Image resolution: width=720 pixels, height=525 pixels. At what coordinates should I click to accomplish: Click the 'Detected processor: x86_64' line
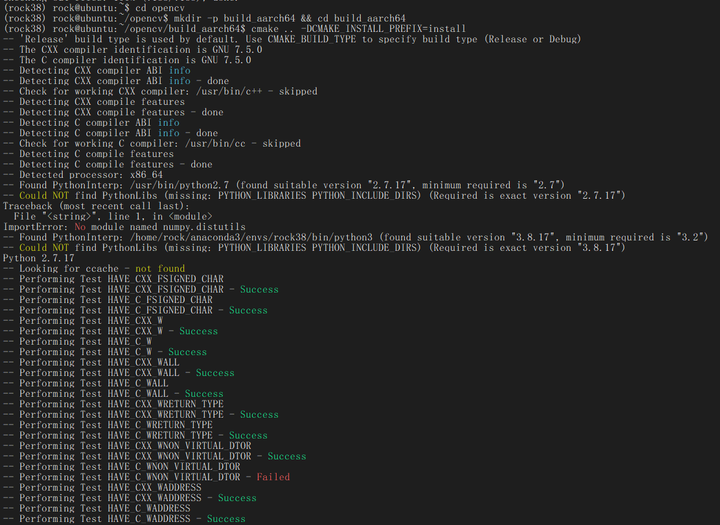(x=83, y=175)
